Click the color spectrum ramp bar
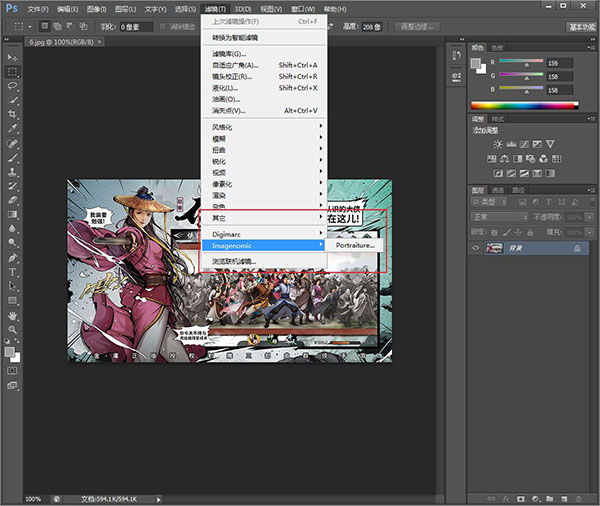The width and height of the screenshot is (600, 506). tap(520, 105)
